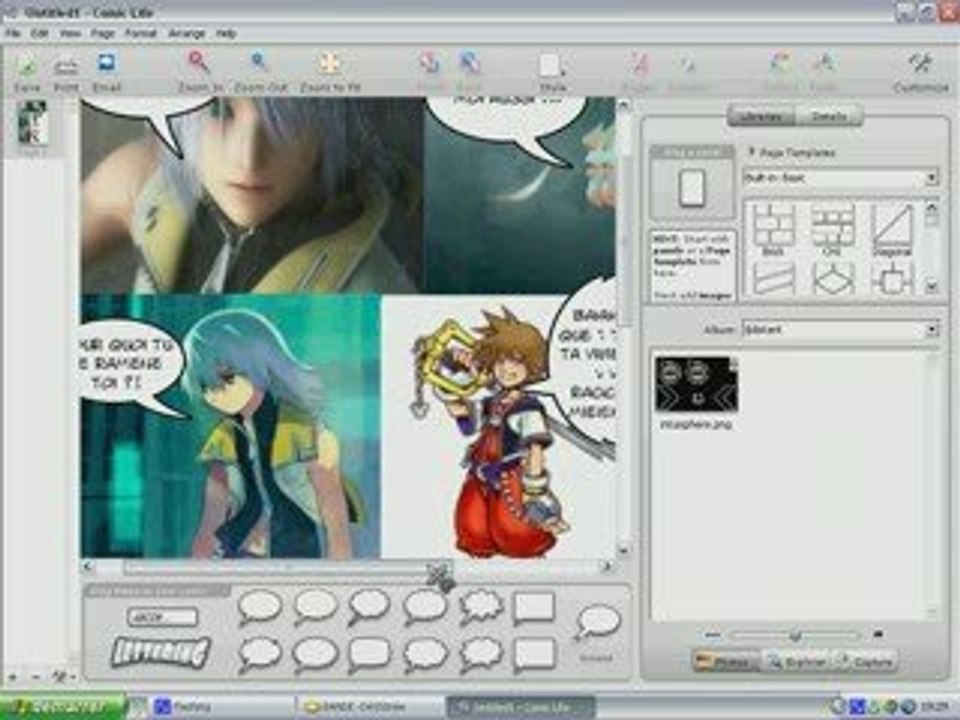Click the Save toolbar icon

point(28,65)
